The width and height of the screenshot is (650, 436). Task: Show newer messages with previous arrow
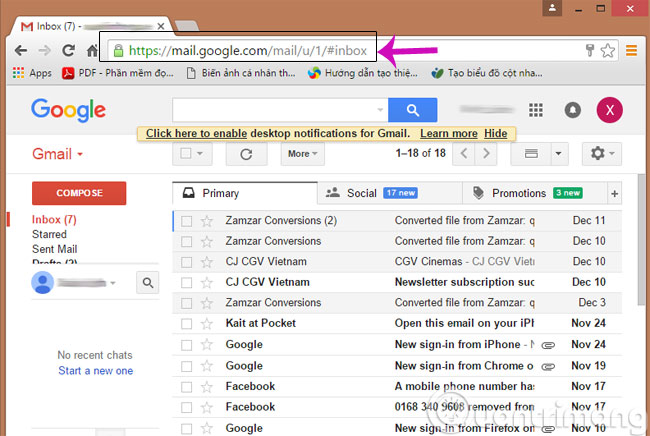464,154
